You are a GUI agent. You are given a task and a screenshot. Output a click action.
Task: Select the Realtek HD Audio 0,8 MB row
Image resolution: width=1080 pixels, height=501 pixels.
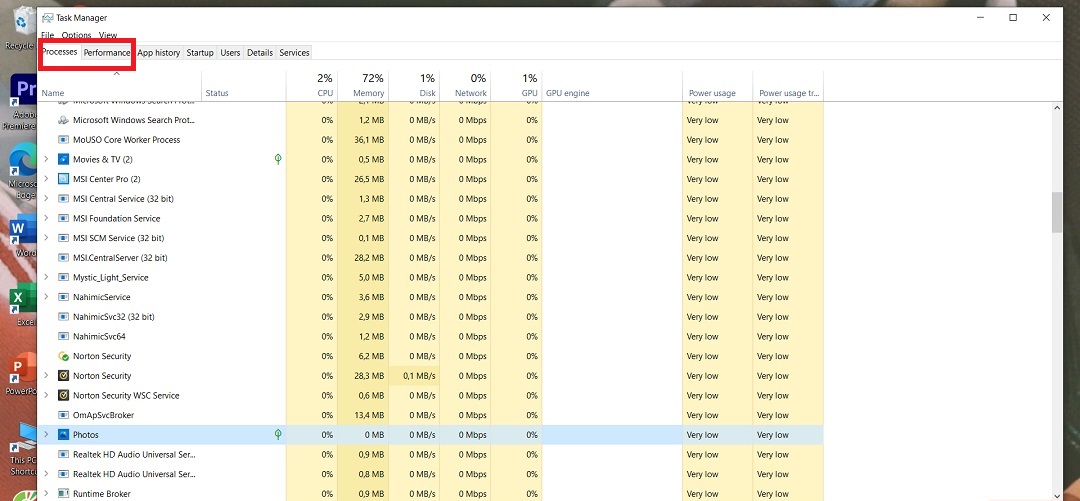click(x=430, y=474)
